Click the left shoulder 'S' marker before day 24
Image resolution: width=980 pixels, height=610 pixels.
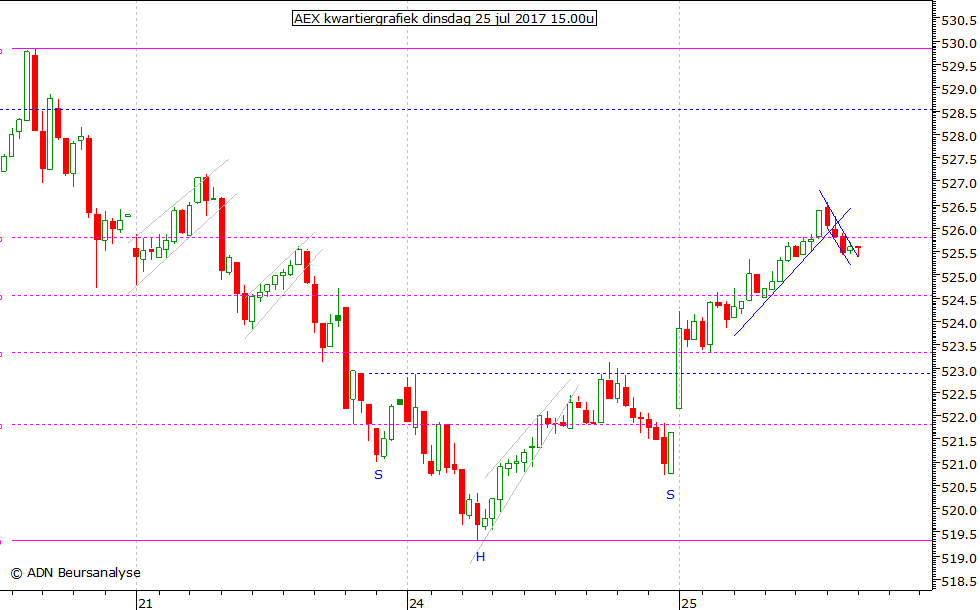coord(378,475)
